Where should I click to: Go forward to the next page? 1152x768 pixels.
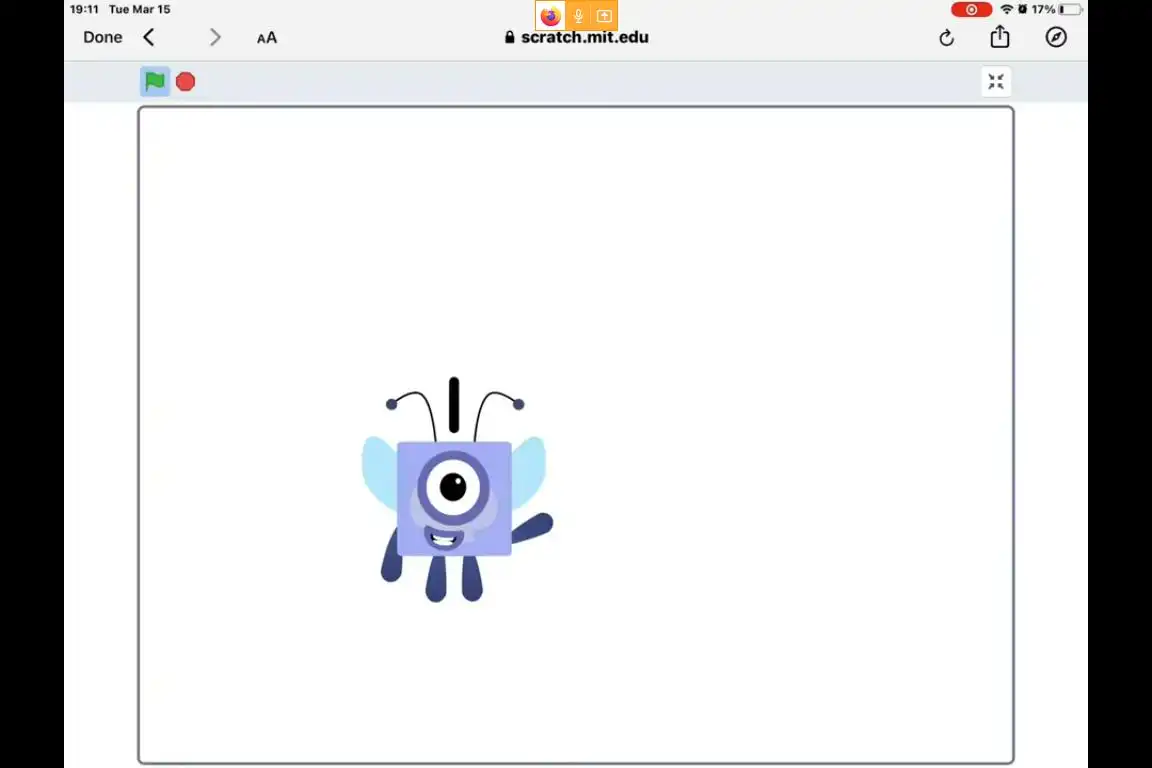[x=215, y=37]
